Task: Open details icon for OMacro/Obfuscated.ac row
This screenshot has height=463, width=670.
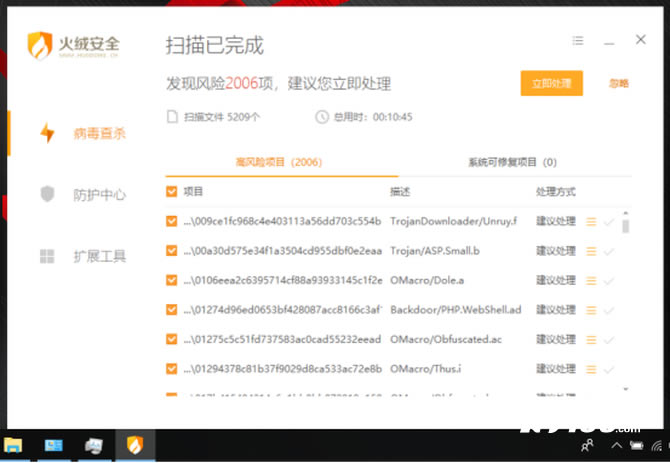Action: pos(591,340)
